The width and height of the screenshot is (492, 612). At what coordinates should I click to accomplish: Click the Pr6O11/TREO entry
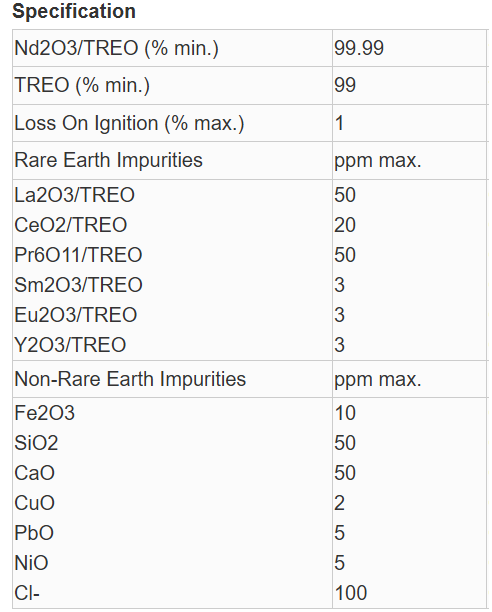(78, 255)
